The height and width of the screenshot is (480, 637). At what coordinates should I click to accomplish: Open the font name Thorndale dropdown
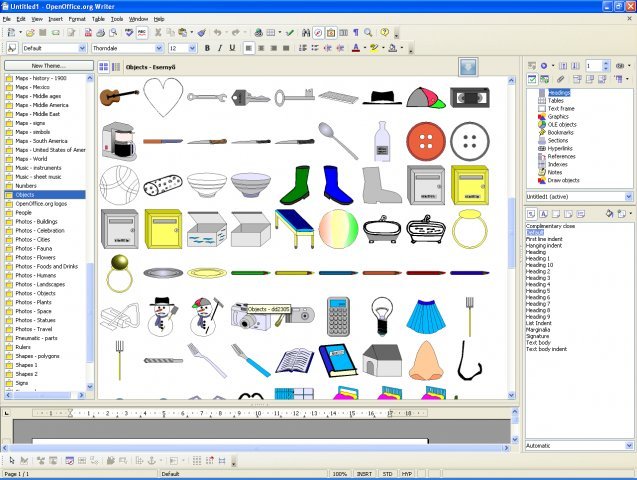pos(159,48)
